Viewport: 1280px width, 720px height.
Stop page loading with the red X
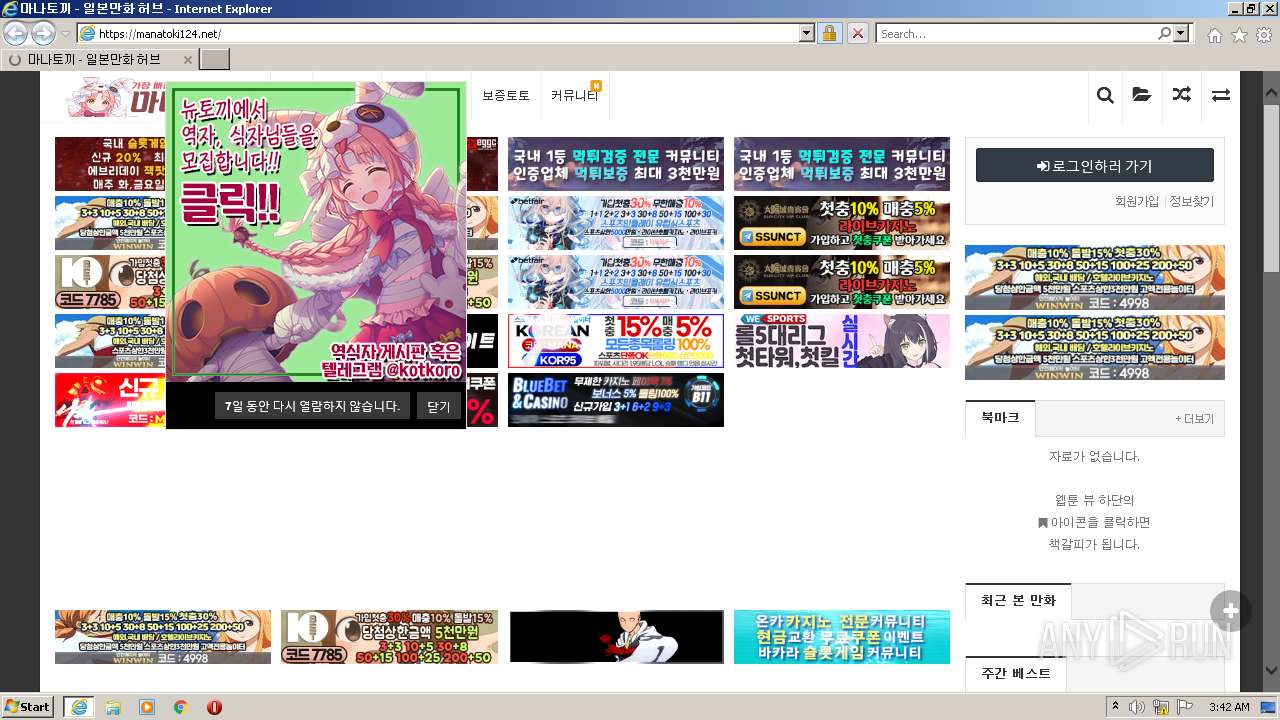click(857, 33)
